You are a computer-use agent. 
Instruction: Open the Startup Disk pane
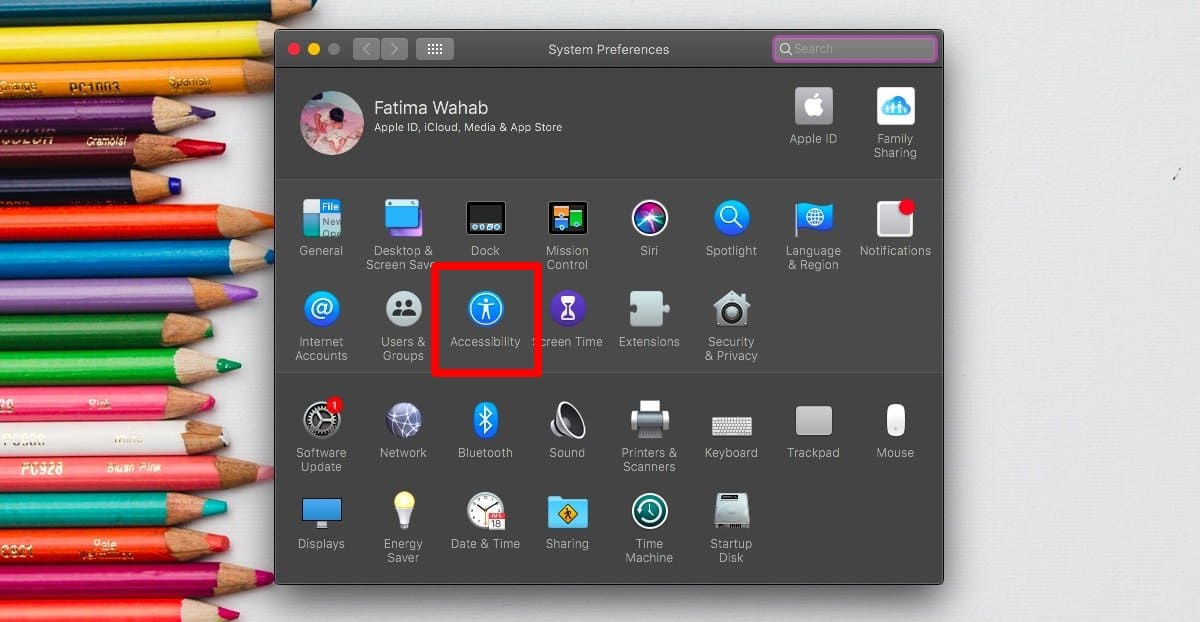tap(731, 512)
